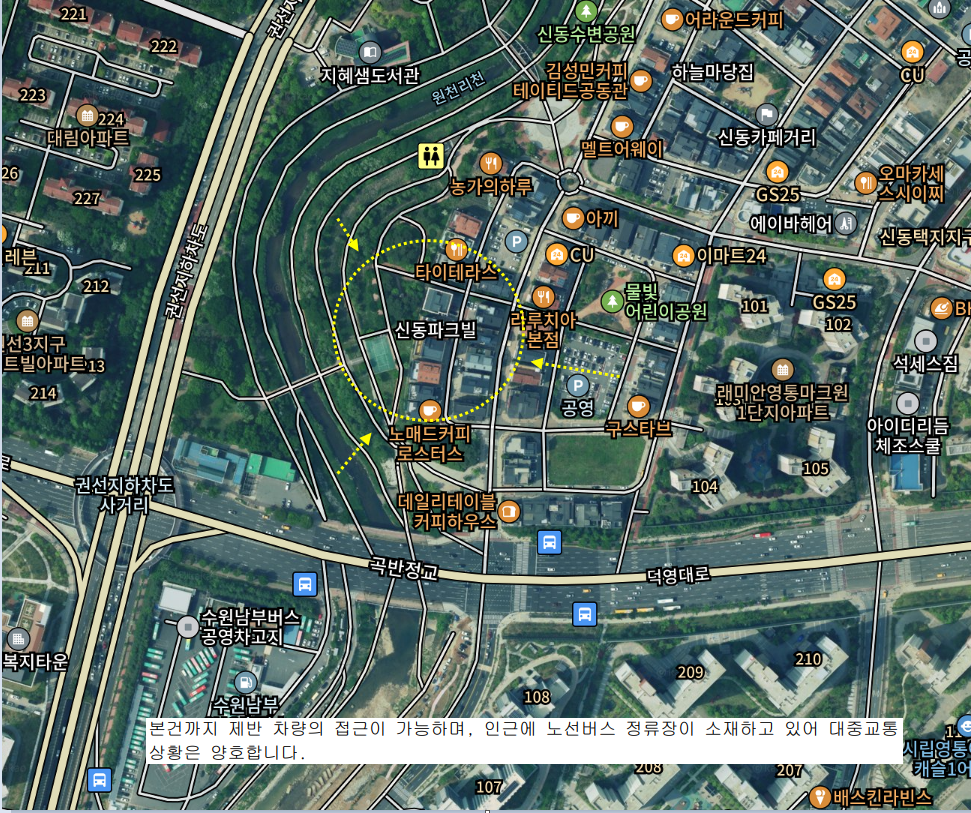Viewport: 971px width, 813px height.
Task: Select the 라루치아 본점 restaurant icon
Action: (543, 297)
